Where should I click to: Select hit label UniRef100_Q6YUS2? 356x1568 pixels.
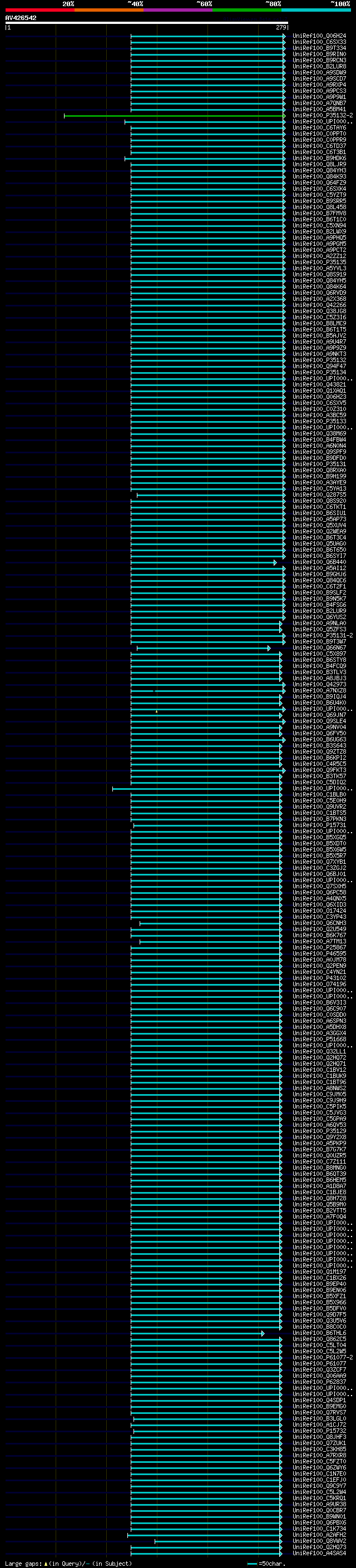[319, 617]
